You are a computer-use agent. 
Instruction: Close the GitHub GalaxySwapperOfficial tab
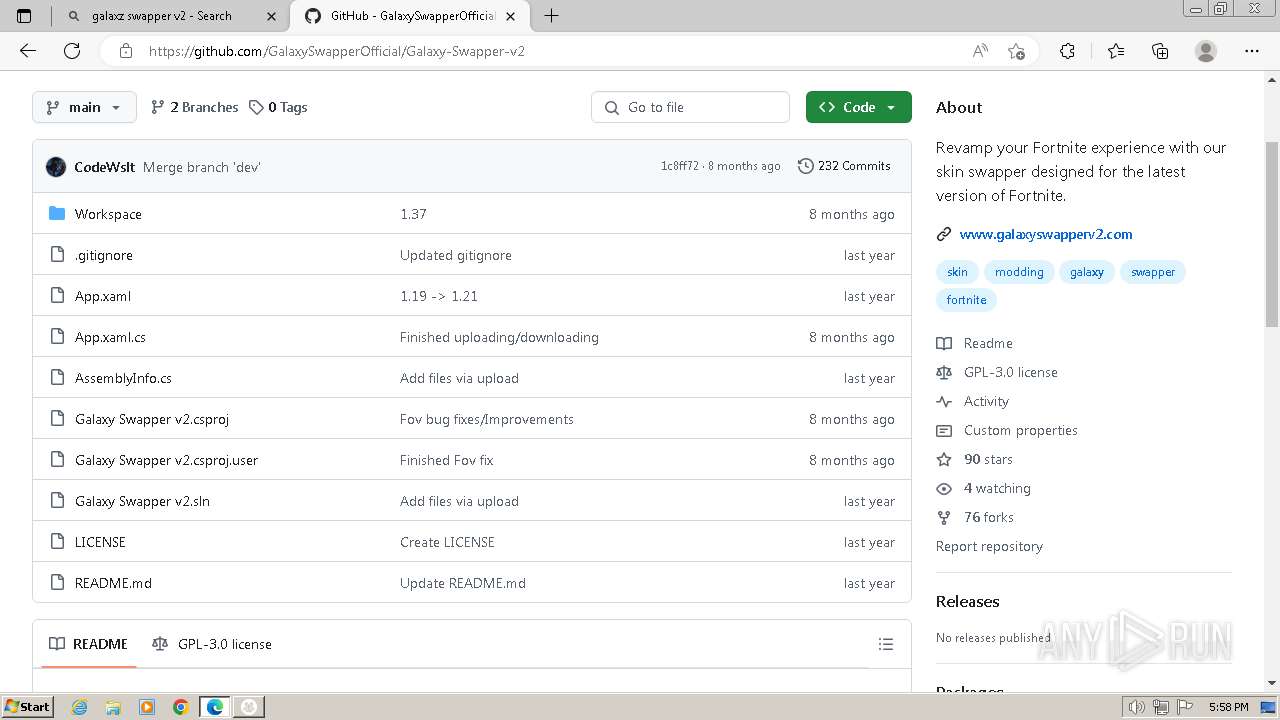510,16
